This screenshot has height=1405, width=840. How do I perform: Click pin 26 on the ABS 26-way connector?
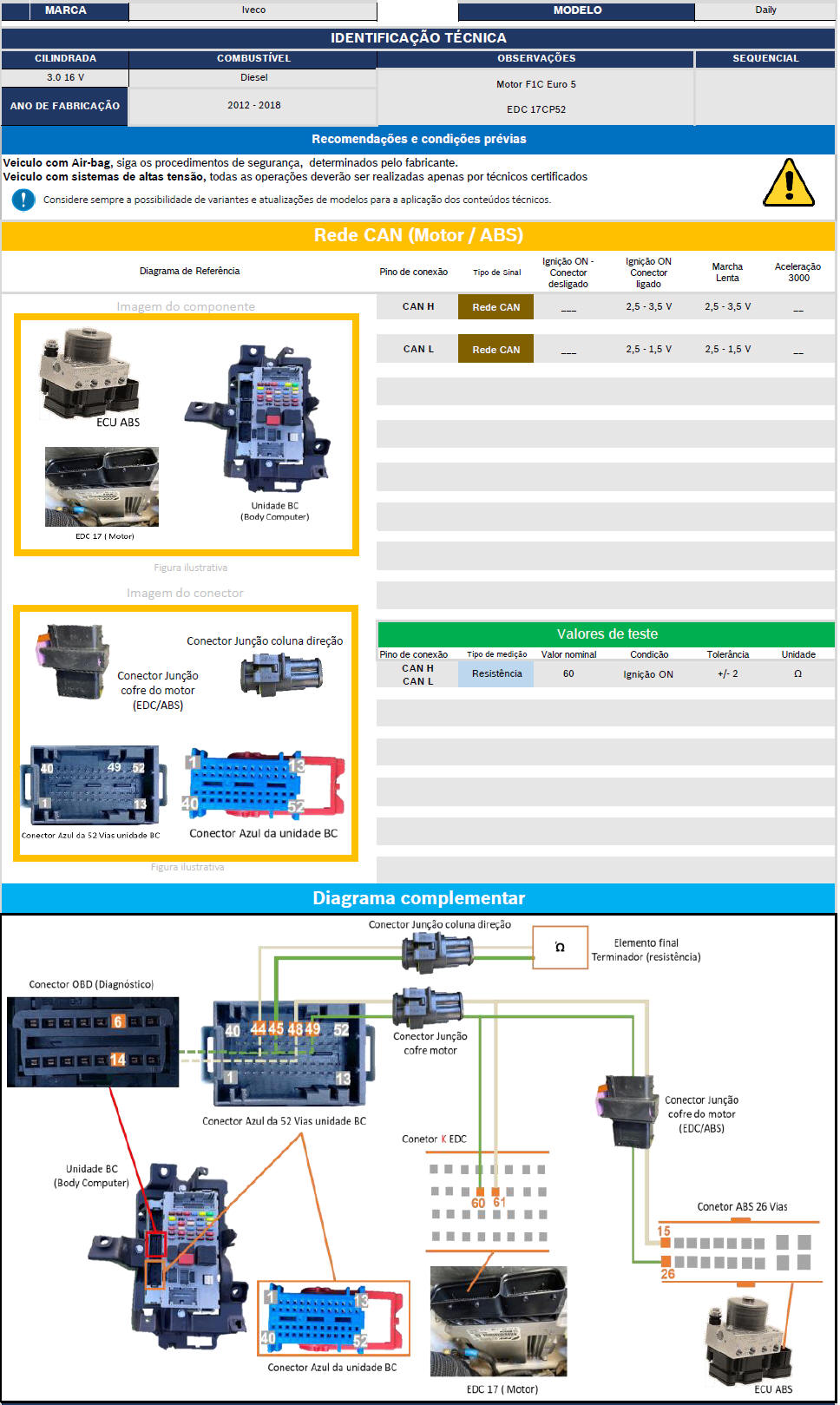[666, 1262]
